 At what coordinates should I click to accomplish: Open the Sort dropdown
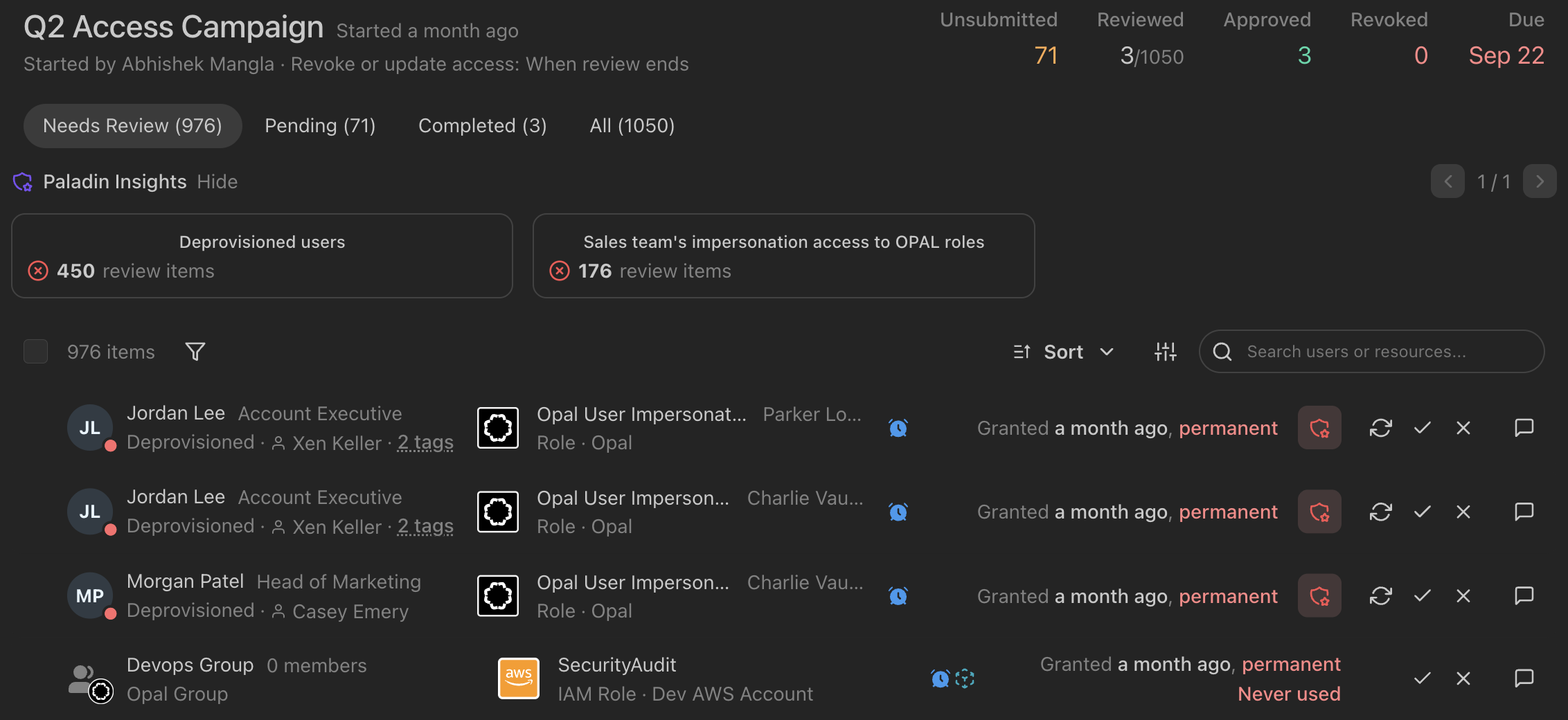(x=1063, y=352)
